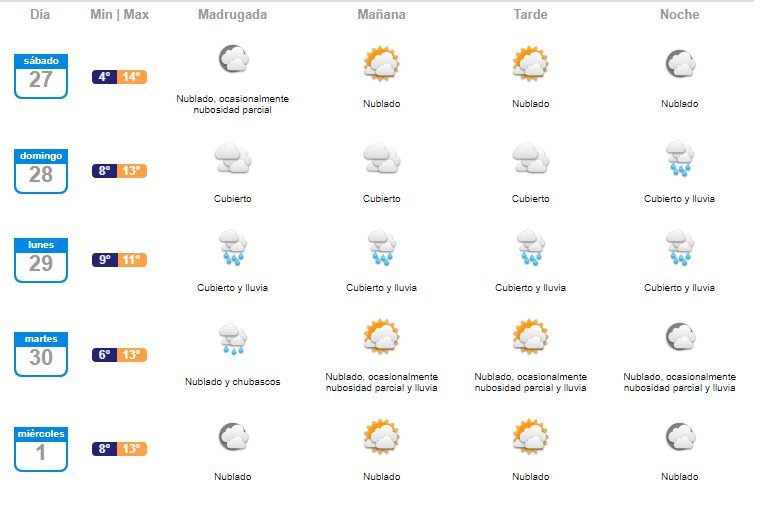Click martes 30 madrugada showers icon
The height and width of the screenshot is (505, 769).
pos(233,339)
